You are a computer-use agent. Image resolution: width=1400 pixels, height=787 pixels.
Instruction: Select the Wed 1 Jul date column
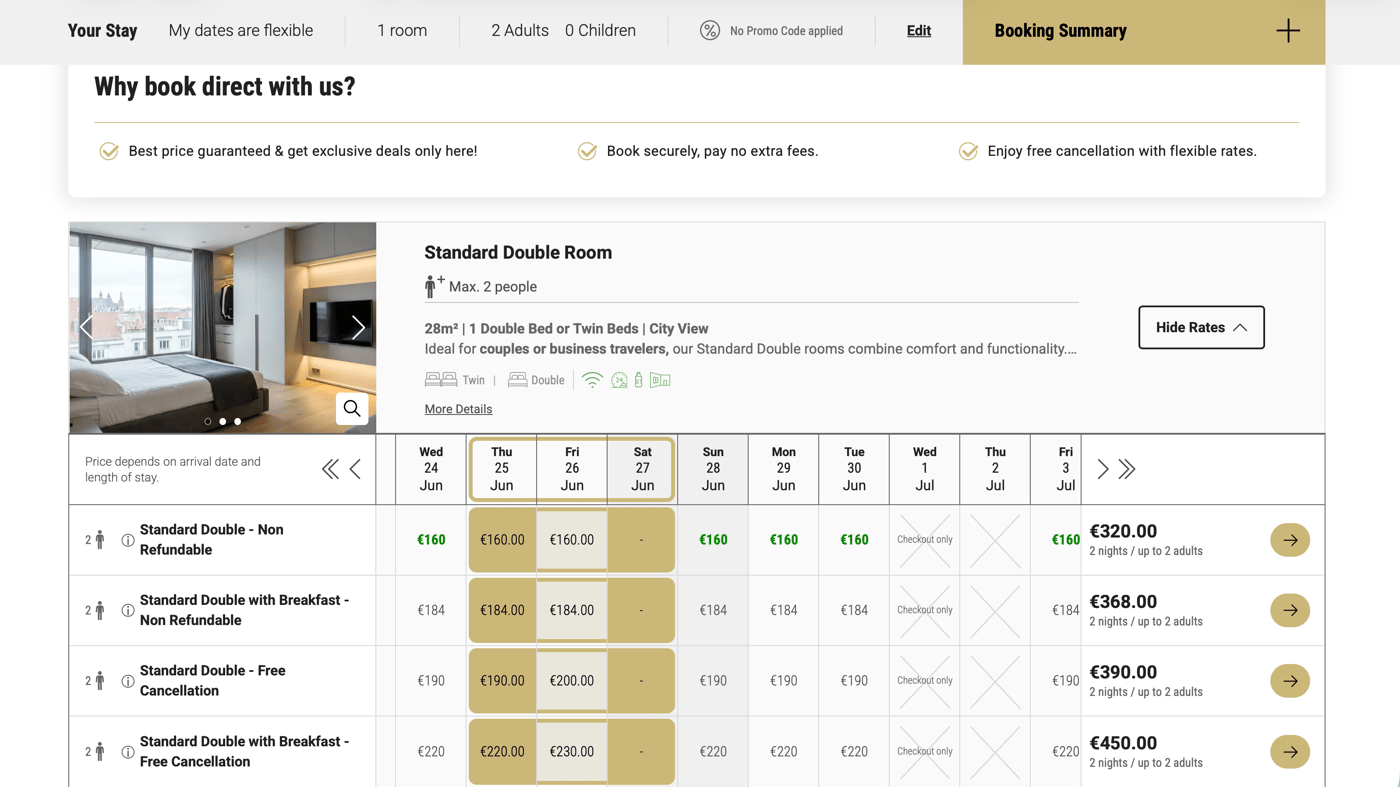point(925,469)
